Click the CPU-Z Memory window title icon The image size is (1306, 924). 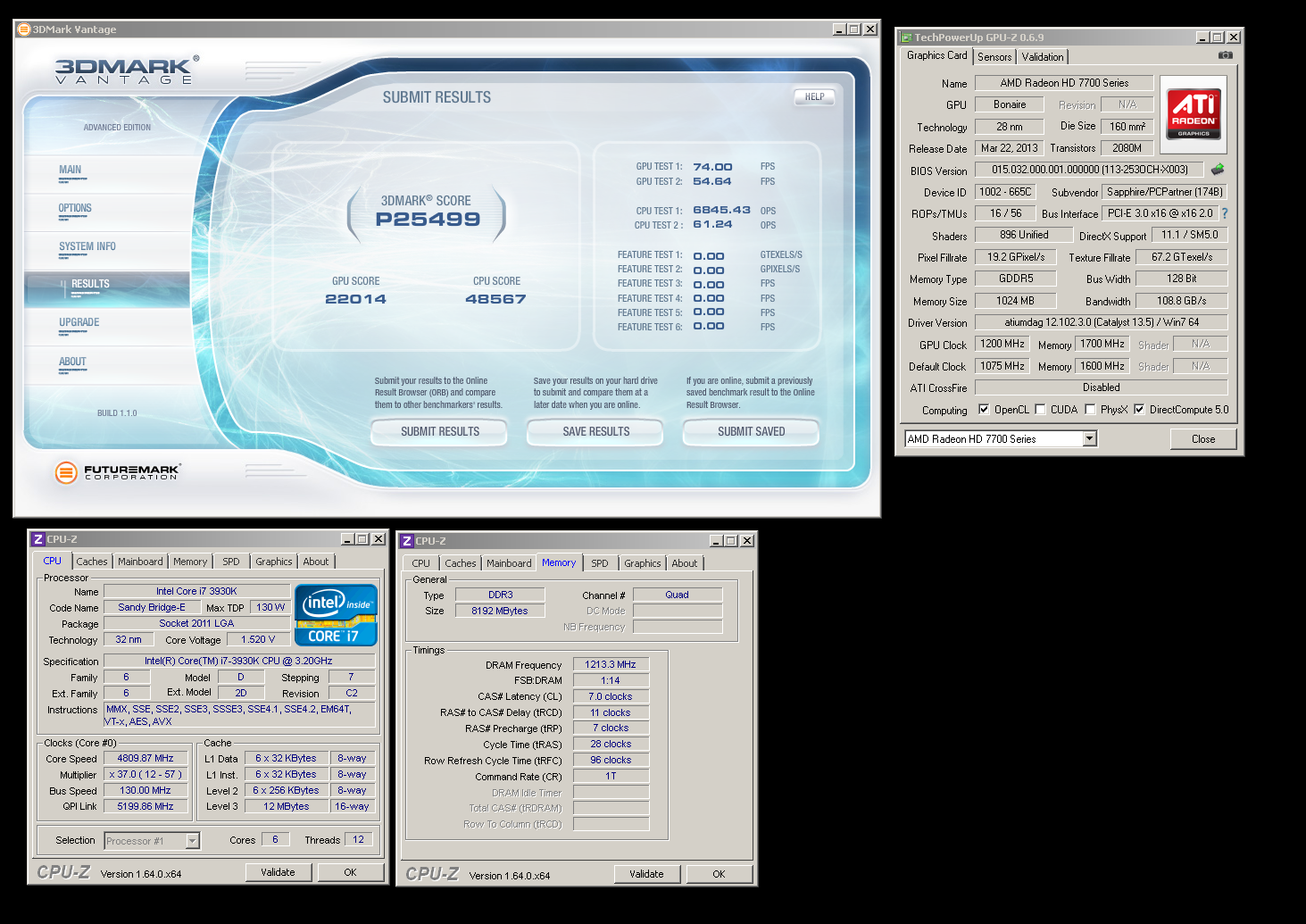[406, 541]
